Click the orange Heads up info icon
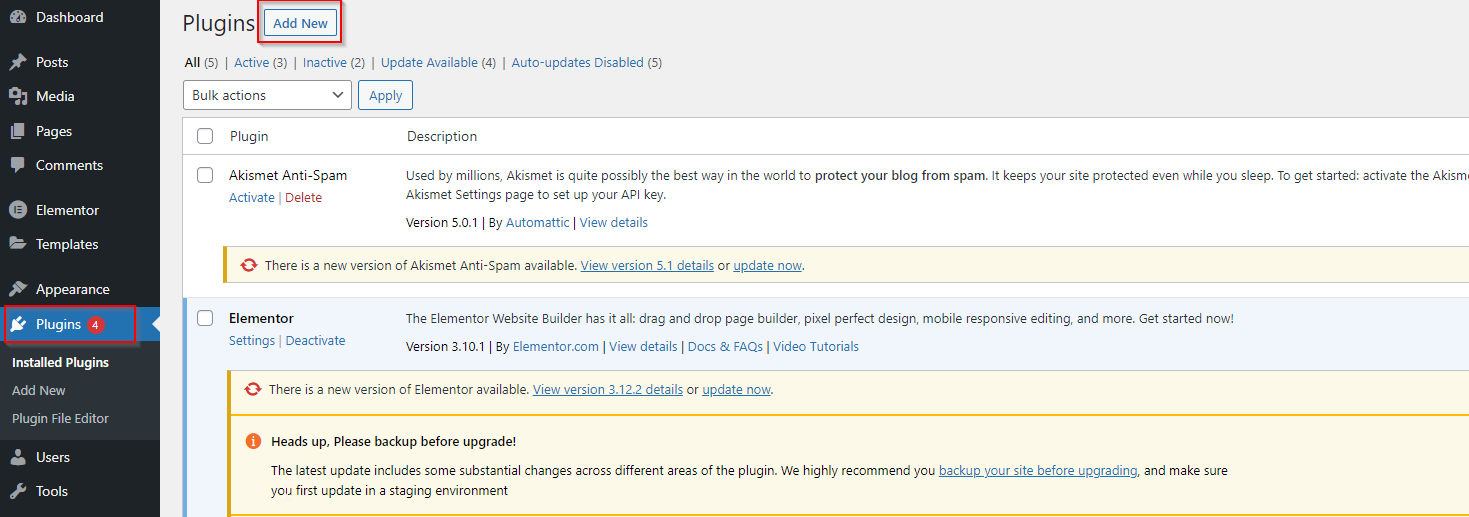The width and height of the screenshot is (1469, 517). [x=253, y=441]
